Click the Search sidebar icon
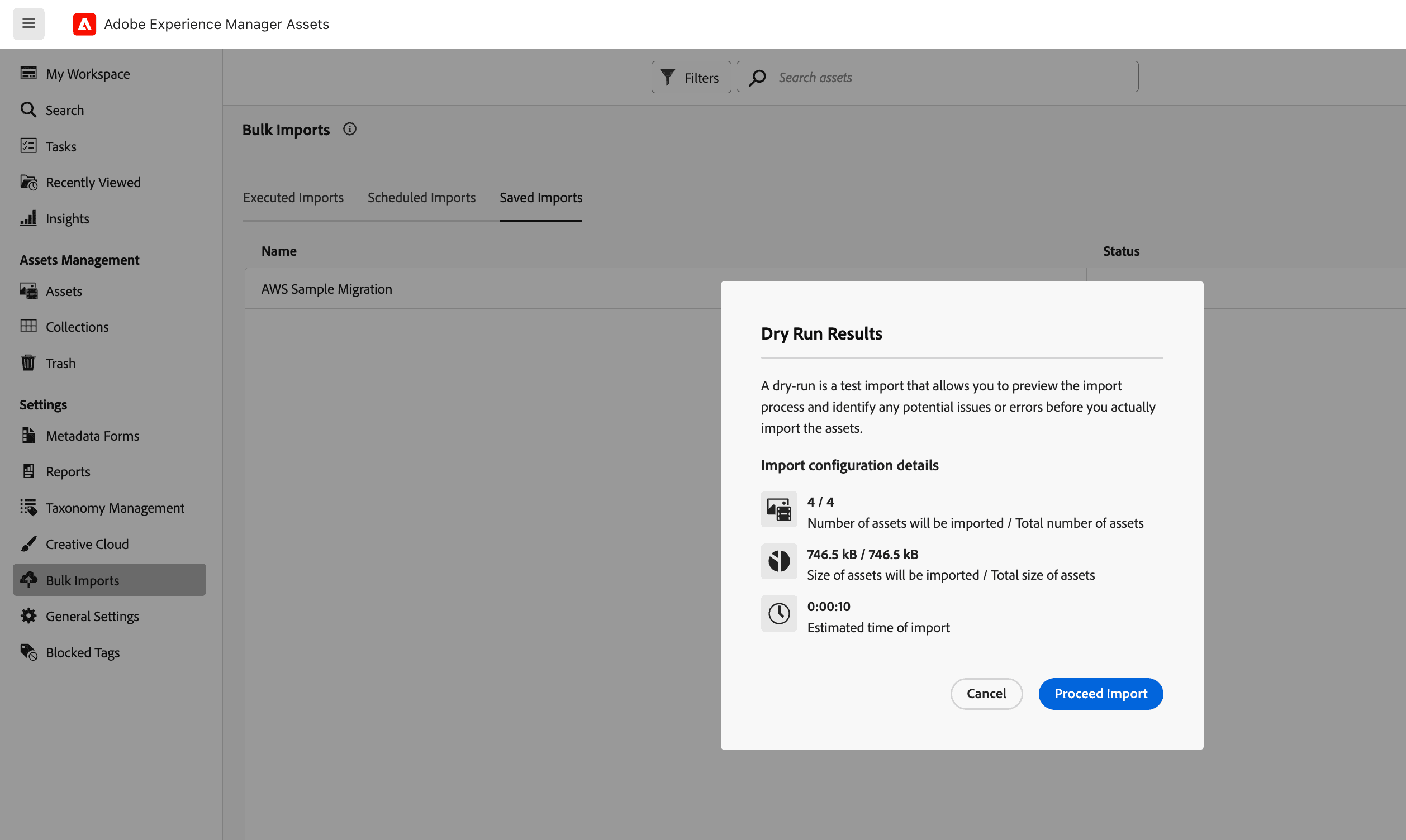The width and height of the screenshot is (1406, 840). tap(29, 110)
